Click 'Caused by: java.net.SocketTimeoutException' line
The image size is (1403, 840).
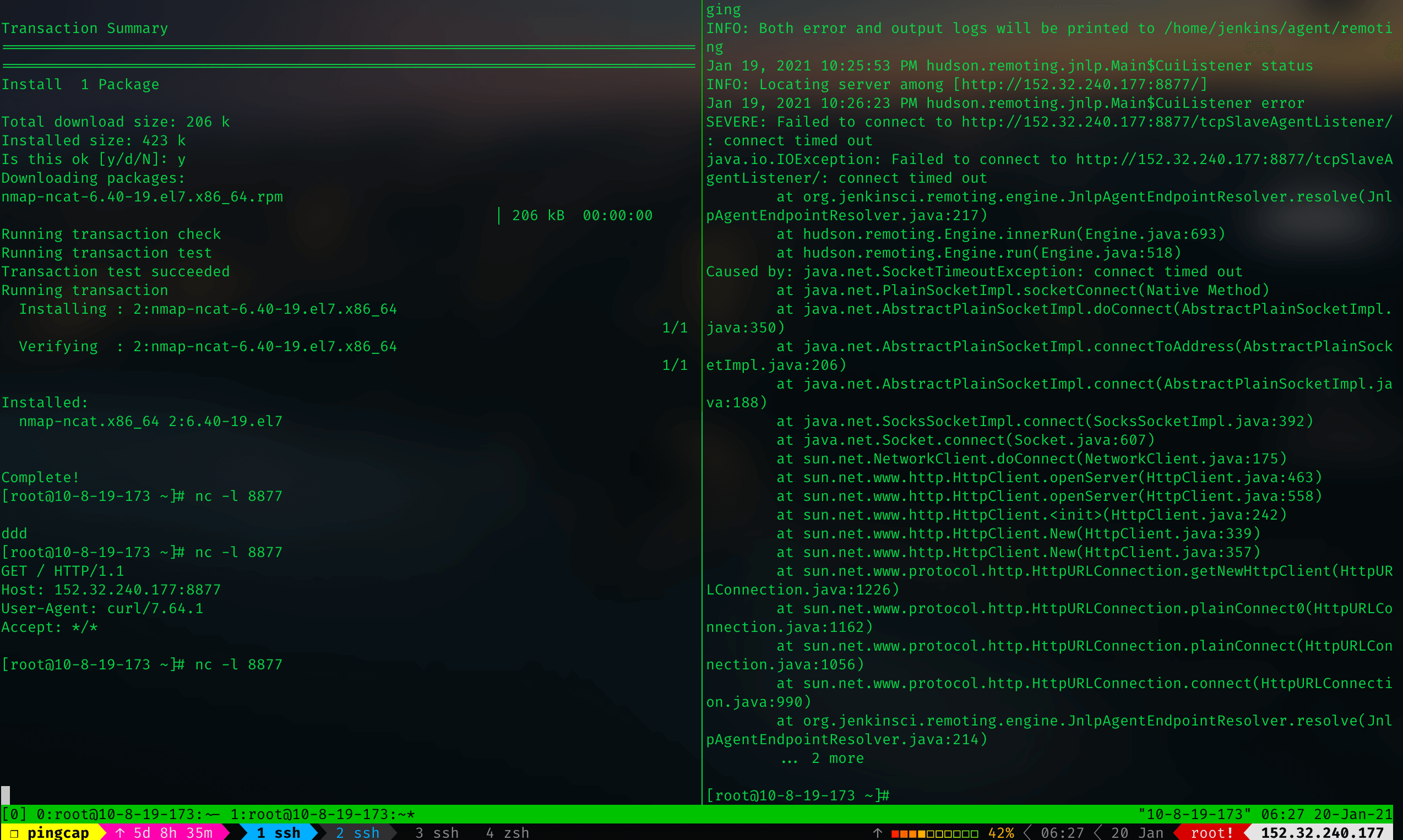(974, 271)
